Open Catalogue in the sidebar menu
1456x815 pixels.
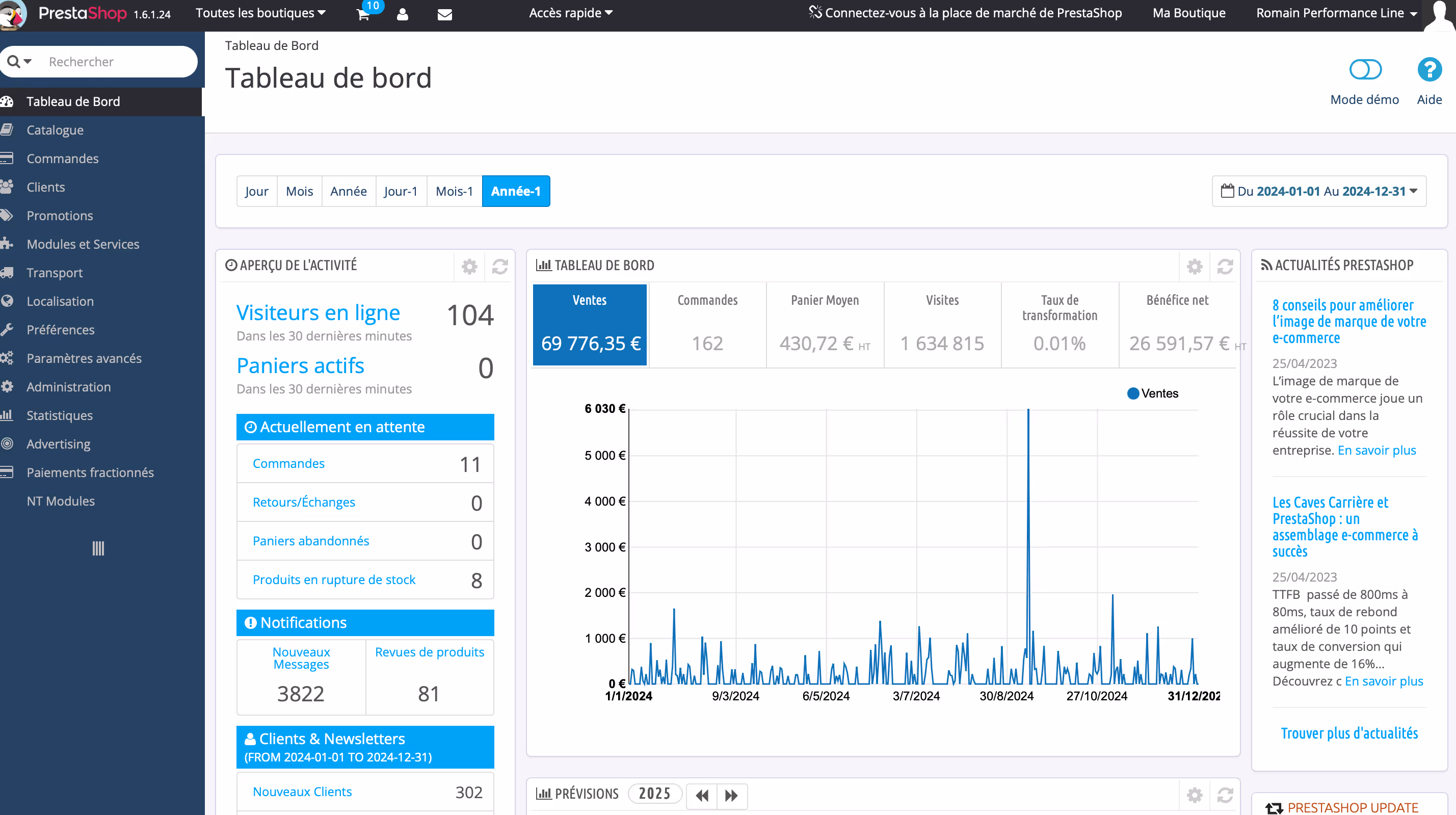pyautogui.click(x=55, y=130)
